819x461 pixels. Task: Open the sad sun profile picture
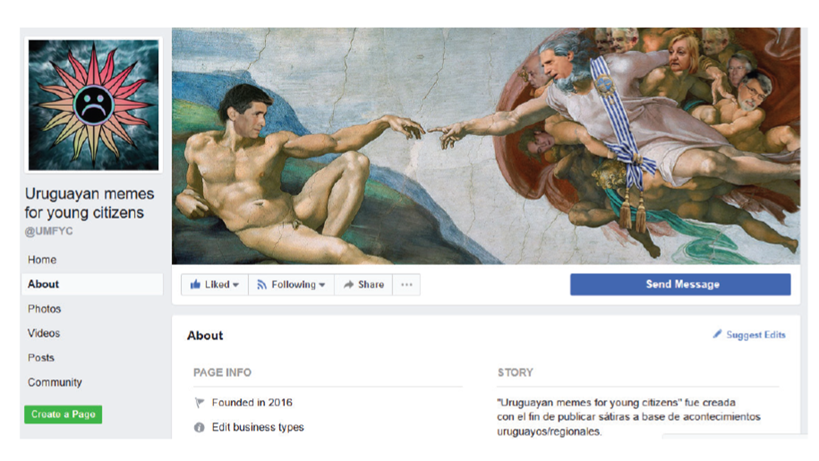click(x=93, y=105)
